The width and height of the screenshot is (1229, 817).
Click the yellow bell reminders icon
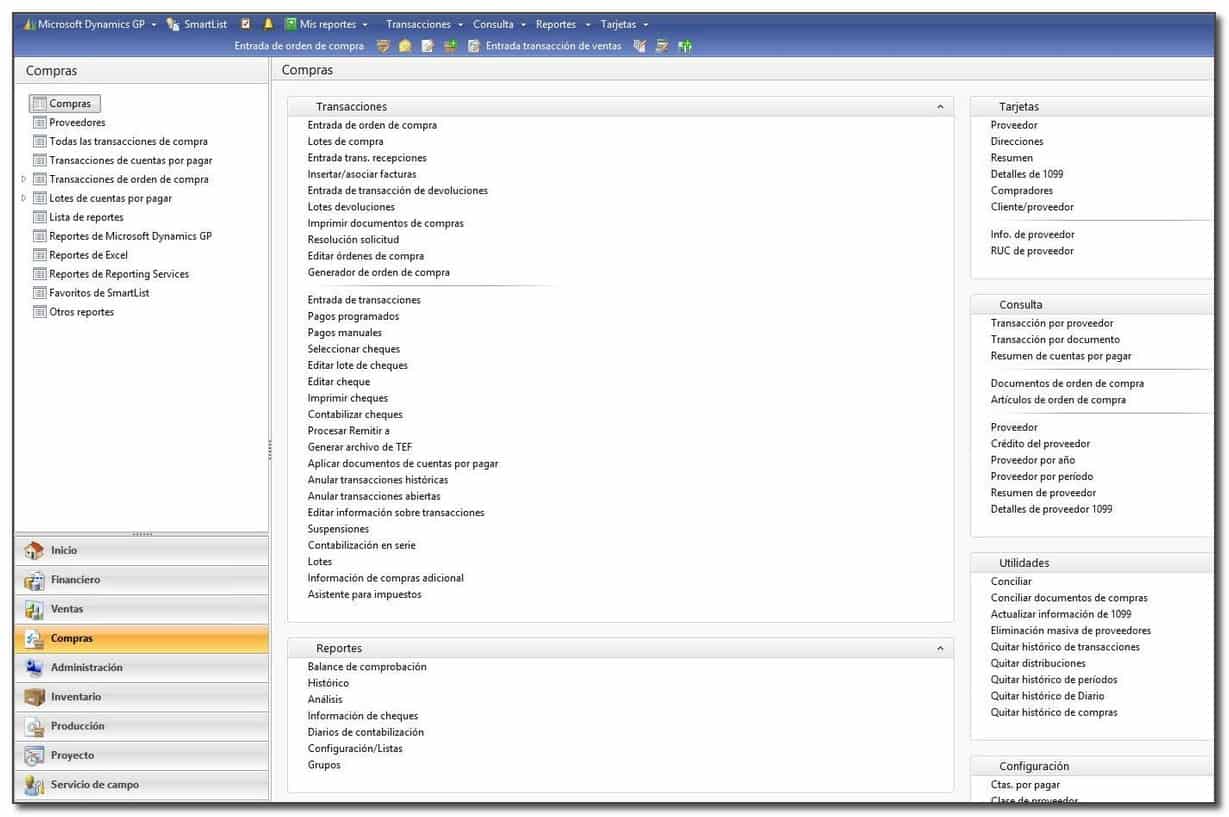pos(268,24)
